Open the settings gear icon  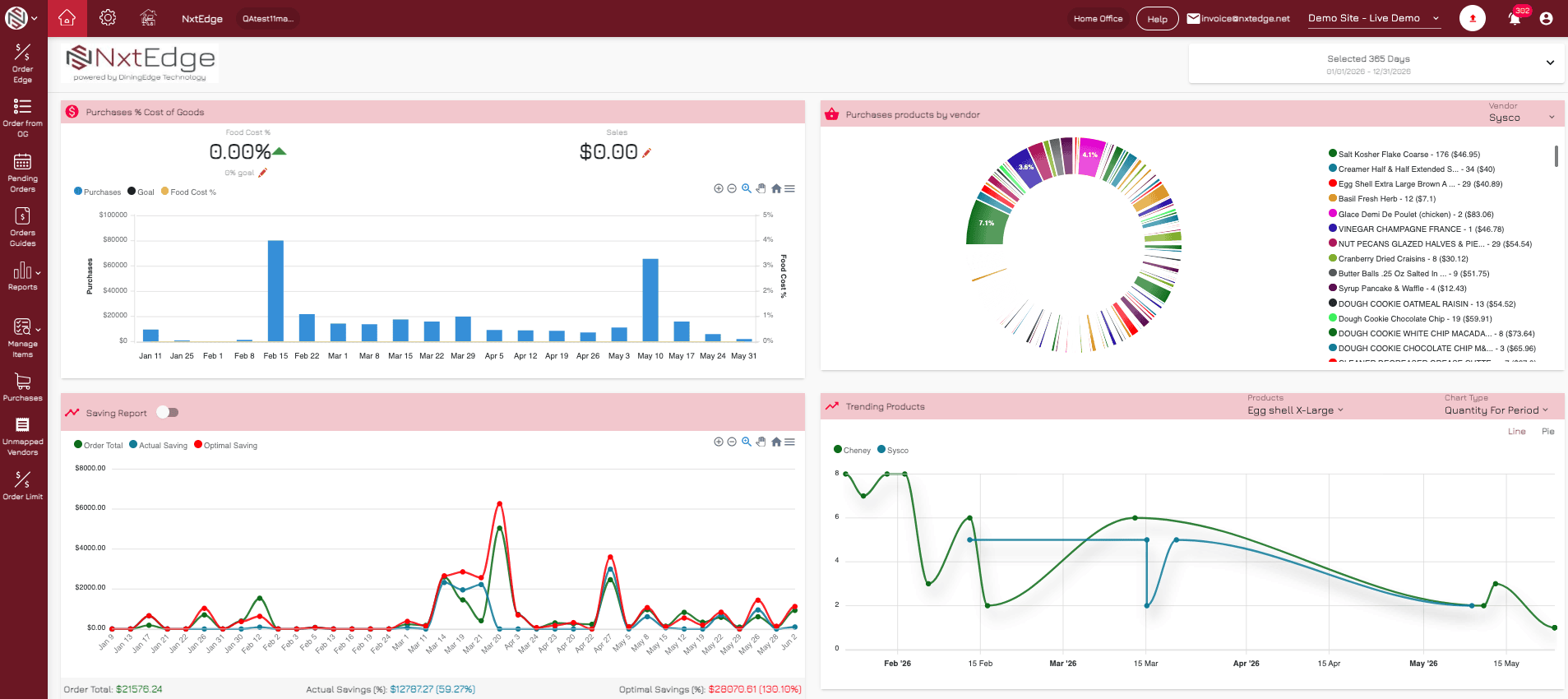[x=108, y=18]
